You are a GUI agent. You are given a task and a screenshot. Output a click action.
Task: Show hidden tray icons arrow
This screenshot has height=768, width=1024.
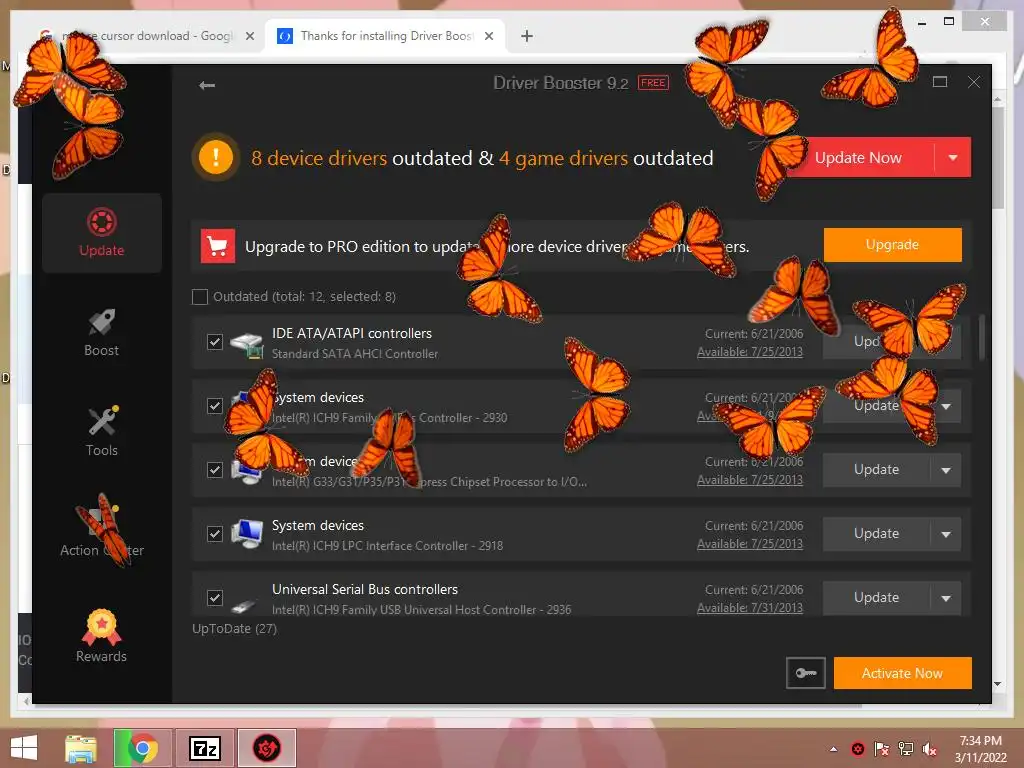coord(833,749)
